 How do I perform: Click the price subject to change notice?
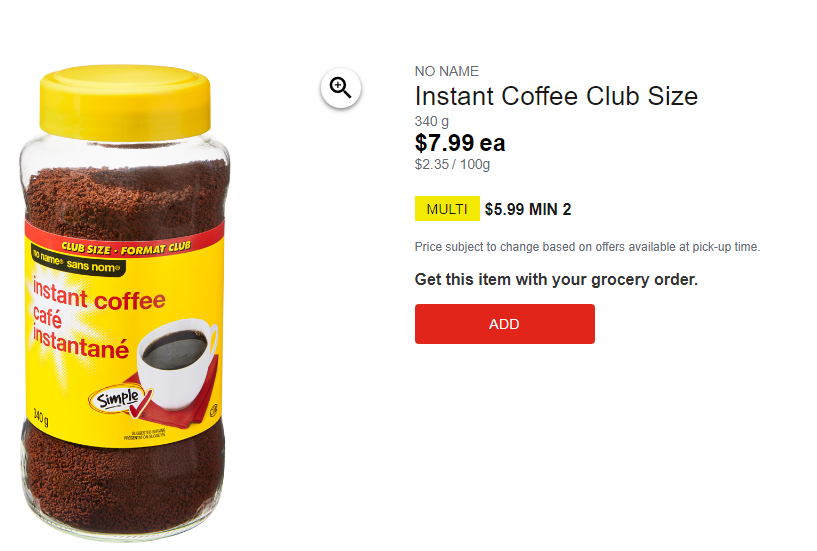click(587, 247)
